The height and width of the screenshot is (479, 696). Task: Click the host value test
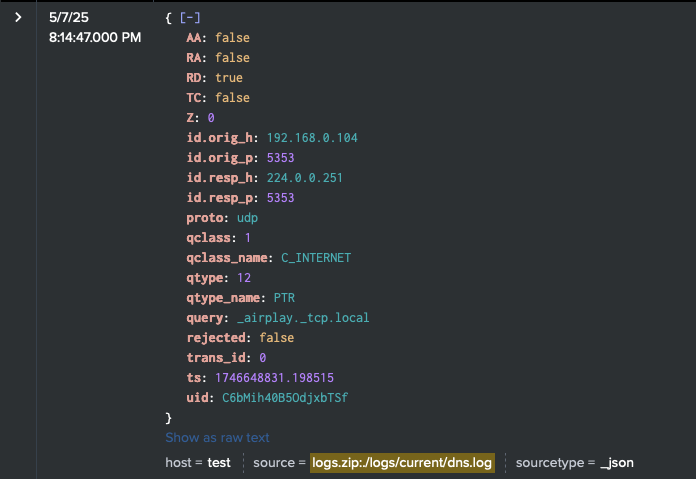(x=219, y=463)
